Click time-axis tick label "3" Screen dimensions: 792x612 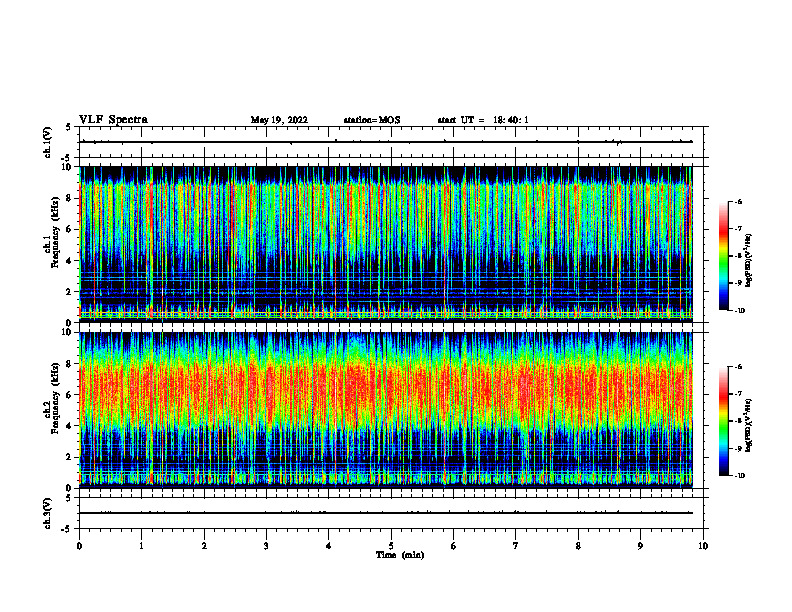point(266,546)
